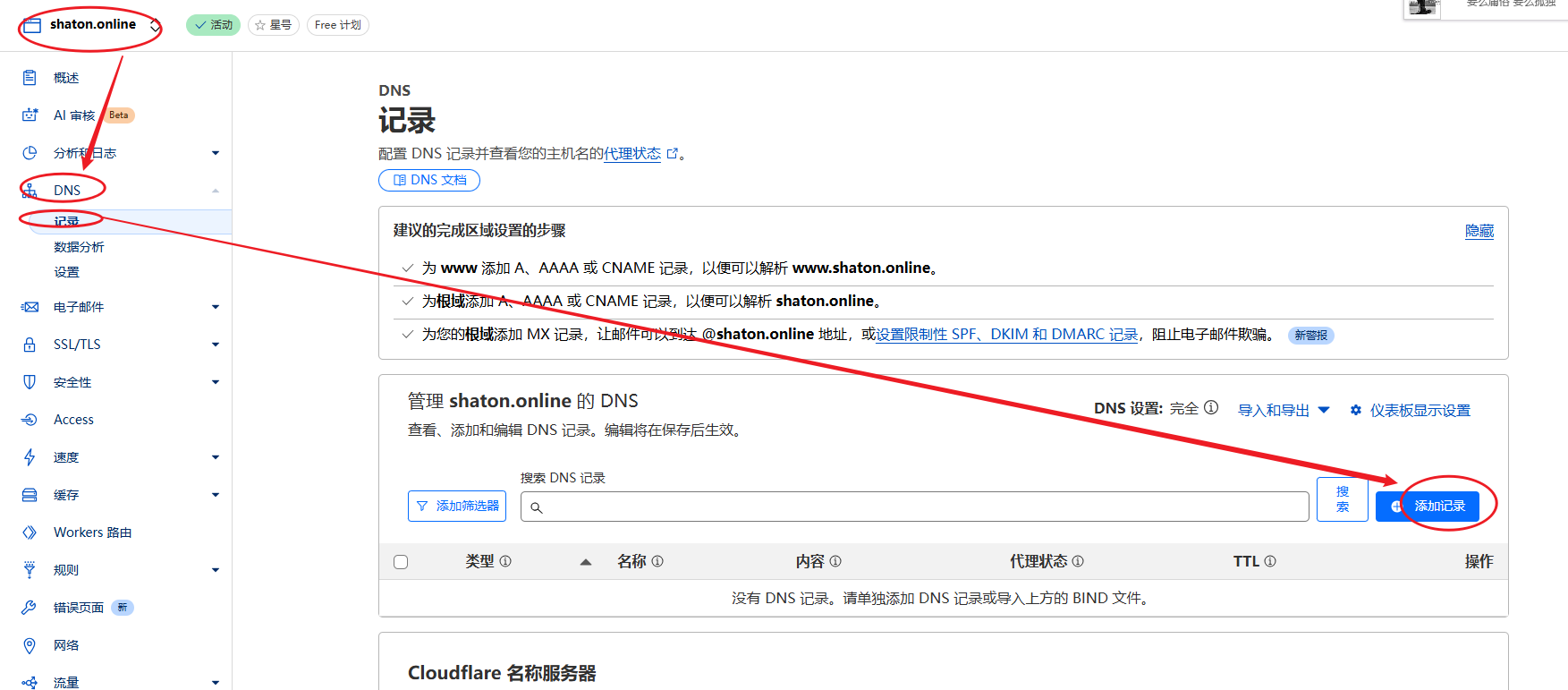Collapse the DNS section arrow
1568x690 pixels.
pos(216,191)
